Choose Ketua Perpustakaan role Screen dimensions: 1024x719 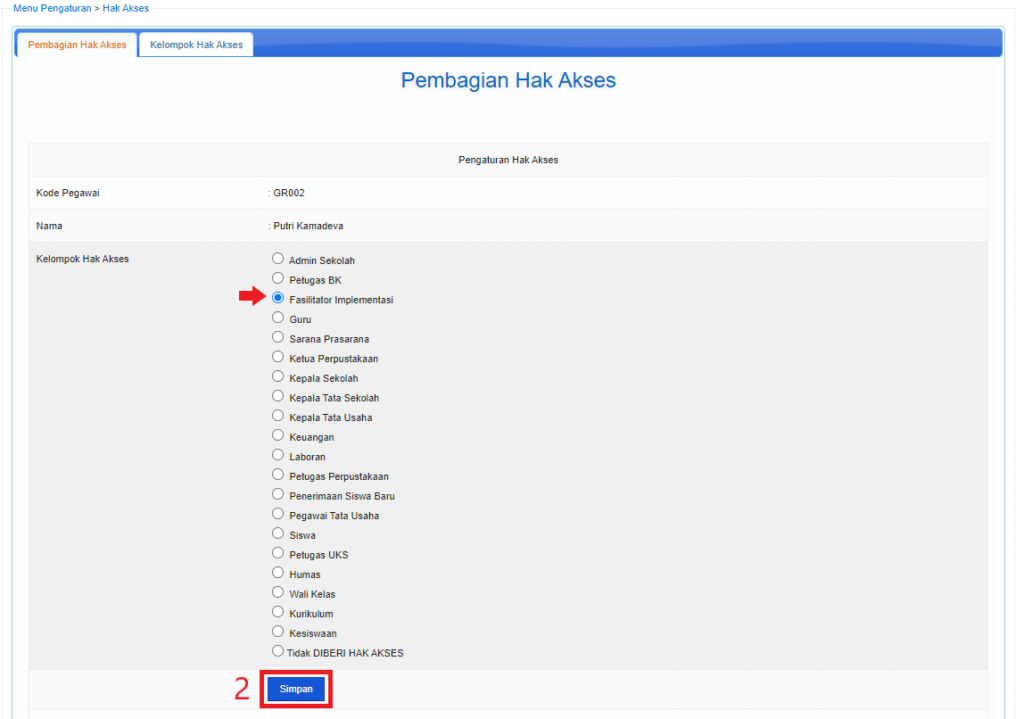pyautogui.click(x=277, y=357)
